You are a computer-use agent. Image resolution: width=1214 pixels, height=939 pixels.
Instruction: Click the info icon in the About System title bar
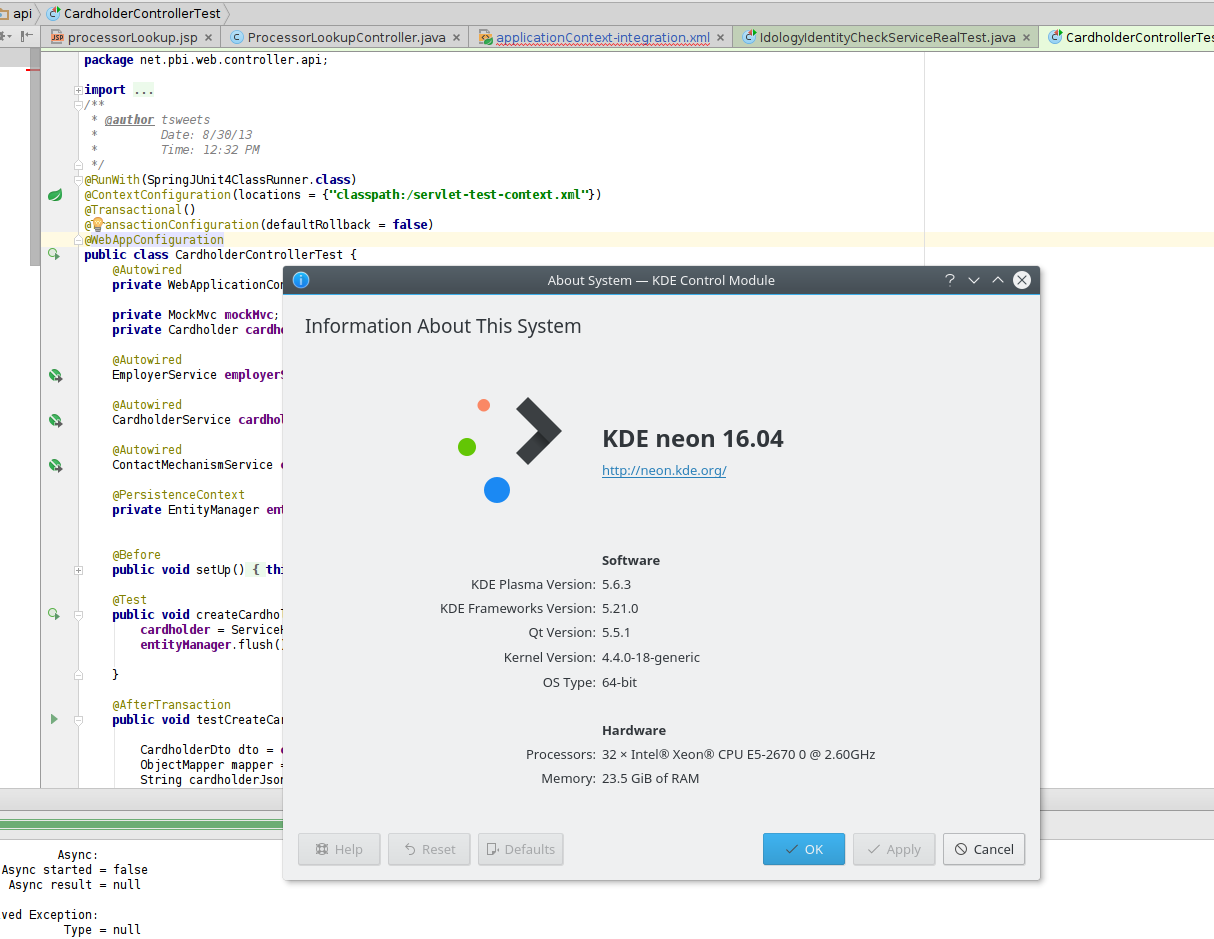(x=300, y=280)
